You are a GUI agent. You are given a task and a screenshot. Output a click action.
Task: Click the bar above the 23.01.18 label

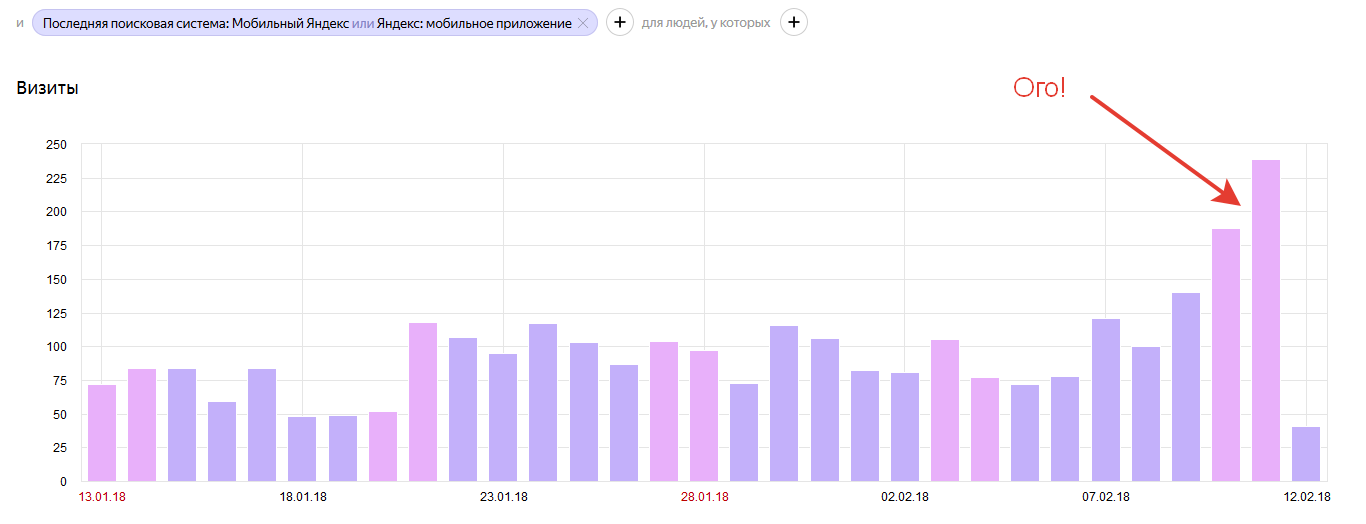click(x=503, y=418)
